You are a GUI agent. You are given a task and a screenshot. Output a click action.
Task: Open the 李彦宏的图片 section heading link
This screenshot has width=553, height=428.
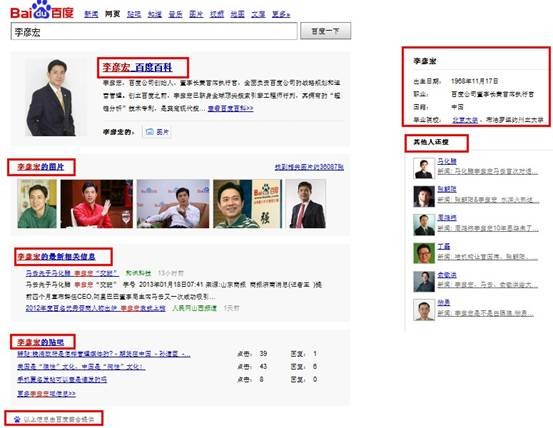click(41, 167)
